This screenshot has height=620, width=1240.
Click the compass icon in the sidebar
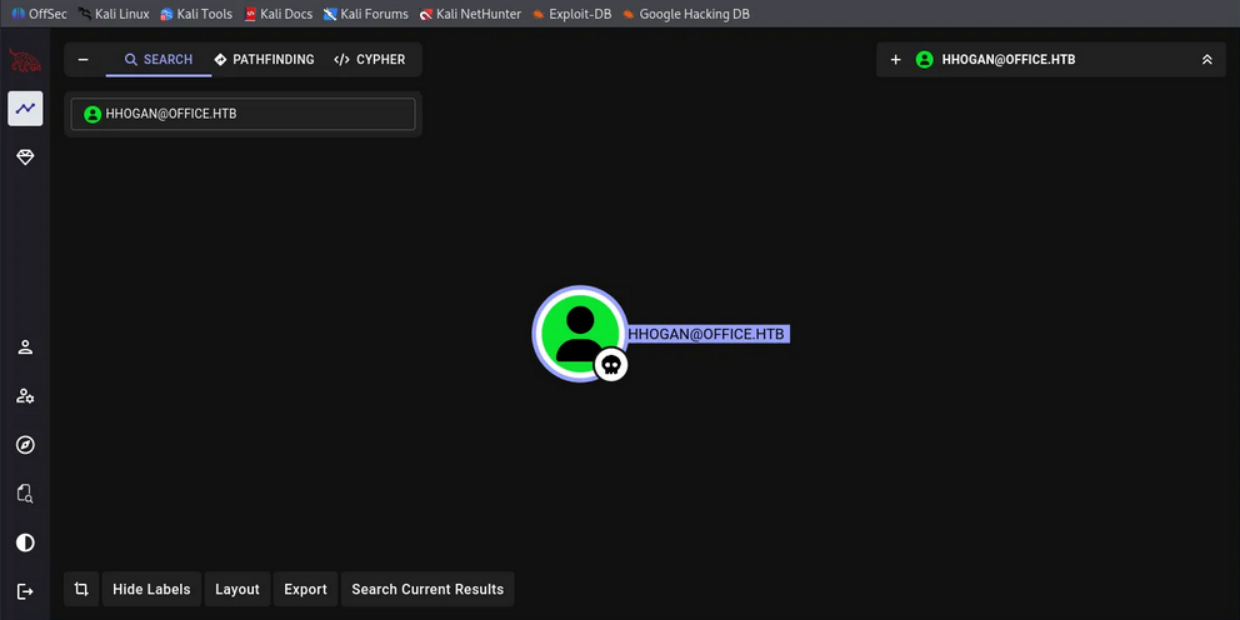click(25, 444)
